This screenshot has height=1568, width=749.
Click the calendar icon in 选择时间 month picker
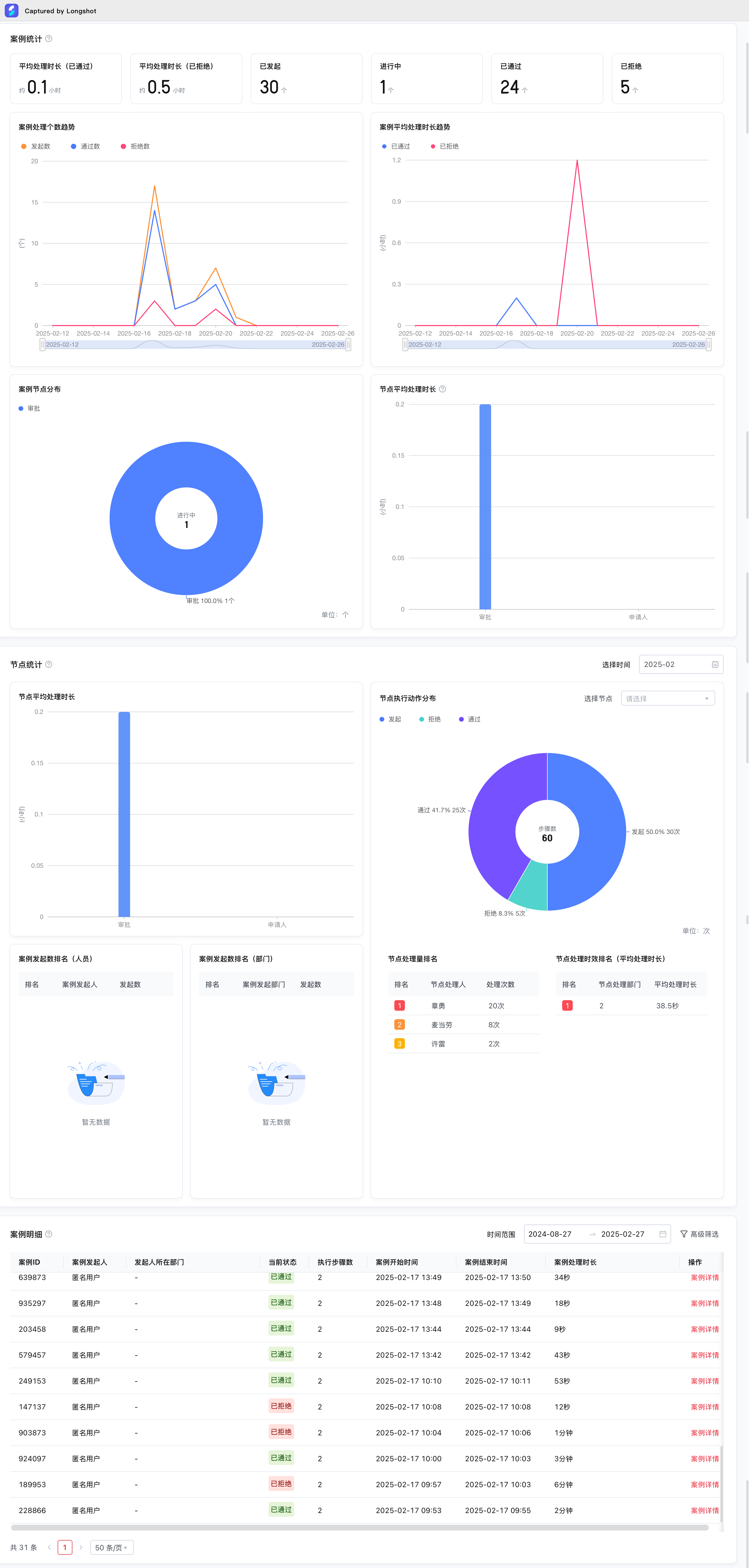pos(715,665)
